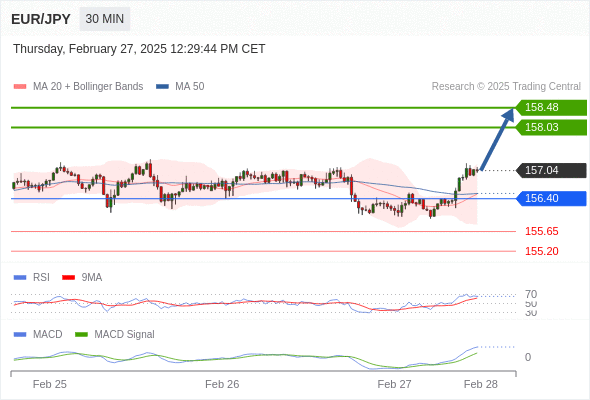Click the Feb 27 date axis label

[394, 384]
